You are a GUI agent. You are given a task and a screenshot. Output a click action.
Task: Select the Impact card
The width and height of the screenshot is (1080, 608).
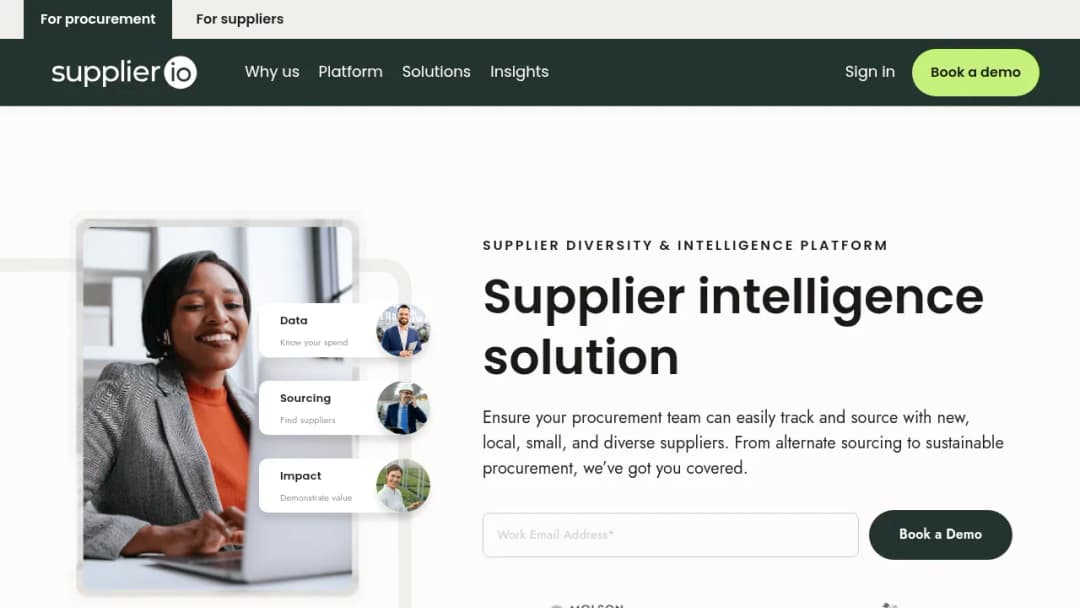point(343,486)
